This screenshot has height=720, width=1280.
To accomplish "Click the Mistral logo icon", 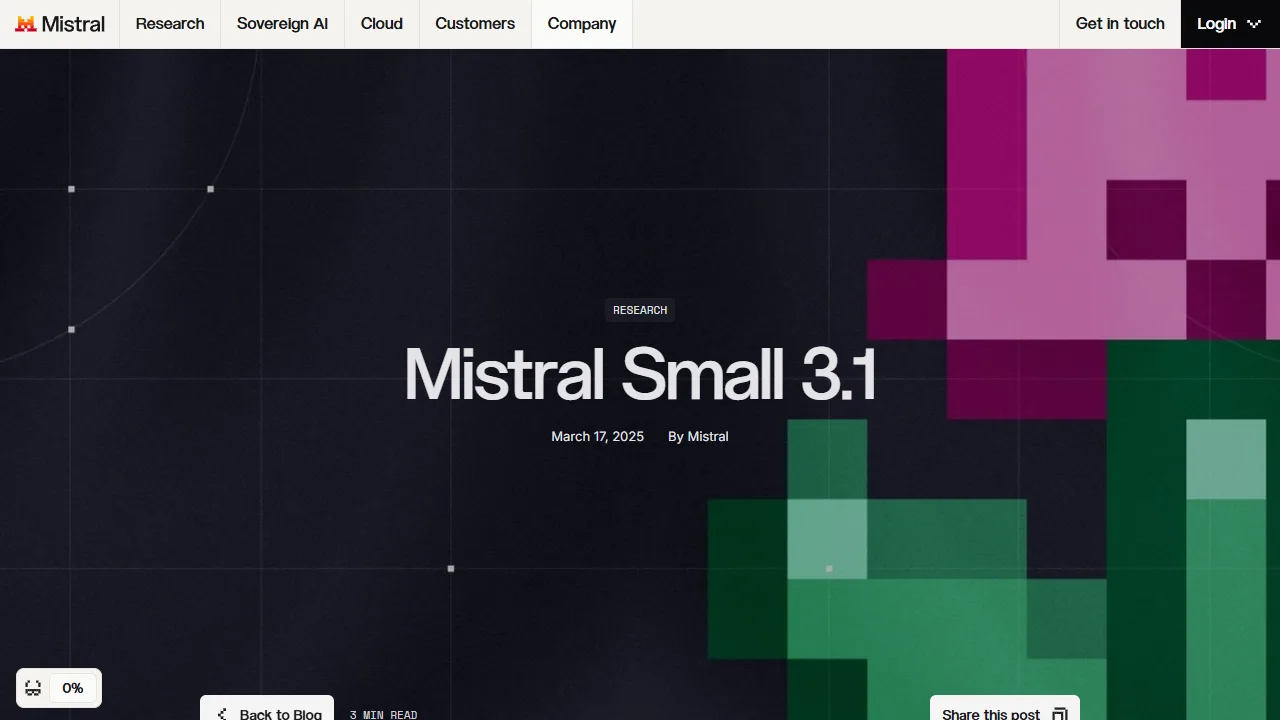I will 26,24.
